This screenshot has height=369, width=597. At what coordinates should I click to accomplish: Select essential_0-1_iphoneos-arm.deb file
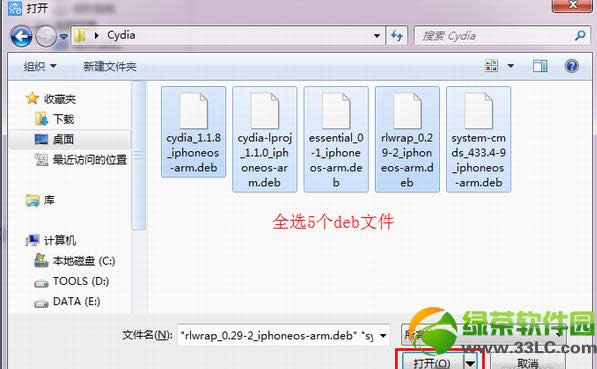pyautogui.click(x=336, y=139)
